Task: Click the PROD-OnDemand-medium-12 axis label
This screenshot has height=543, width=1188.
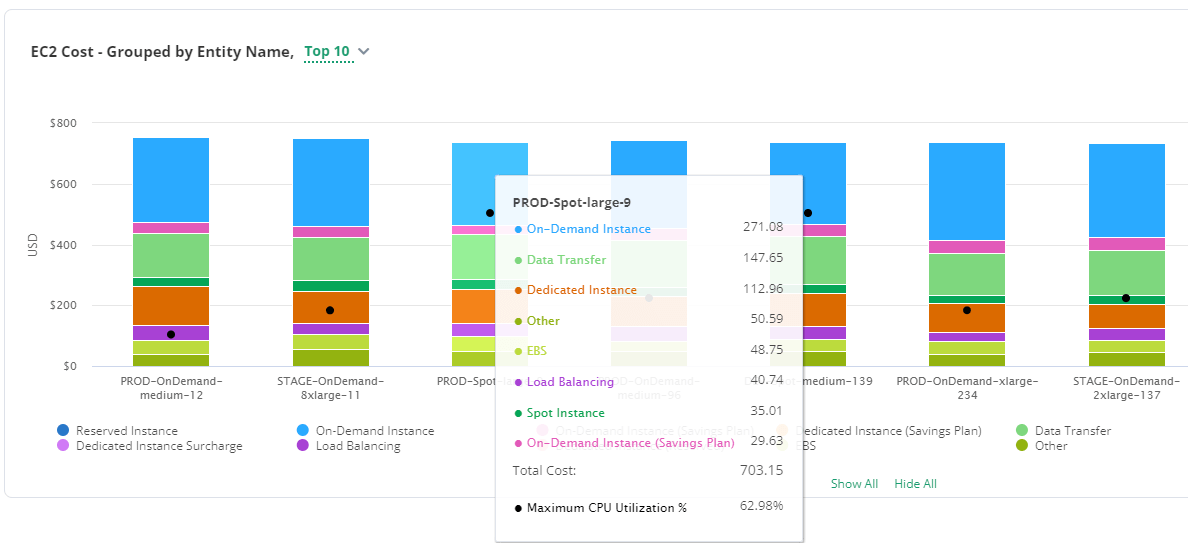Action: click(171, 388)
